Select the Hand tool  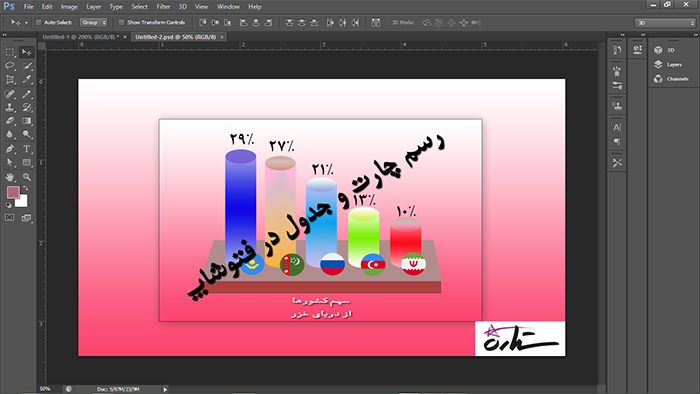click(9, 177)
